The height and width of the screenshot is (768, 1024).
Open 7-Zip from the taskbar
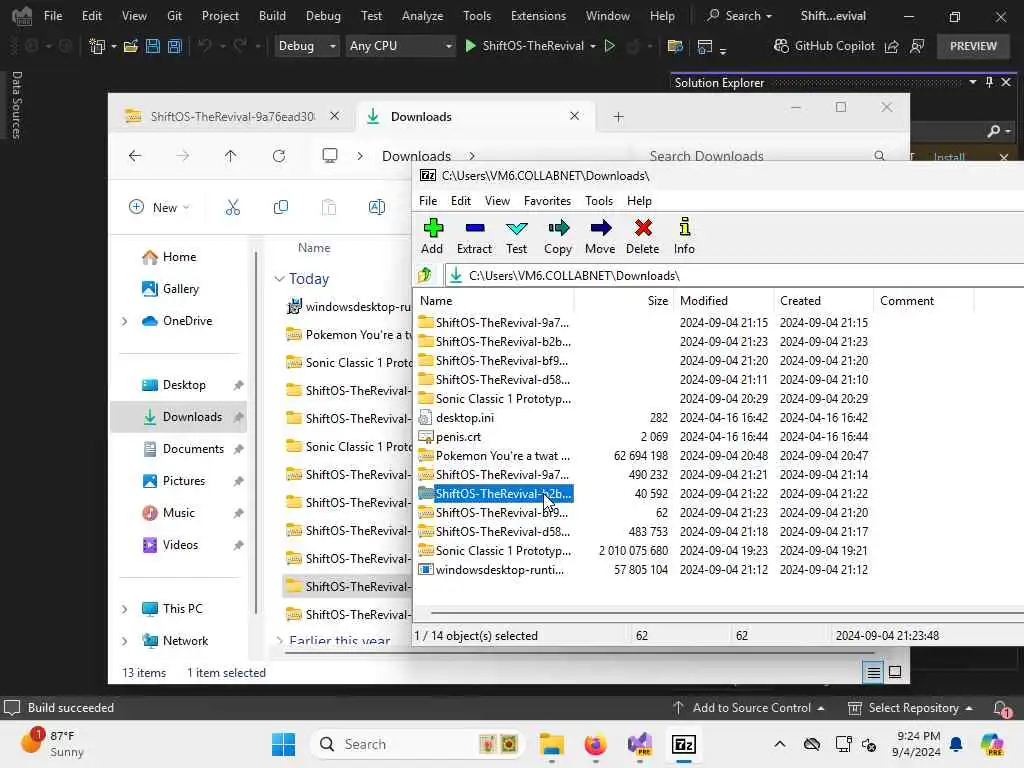pos(683,744)
